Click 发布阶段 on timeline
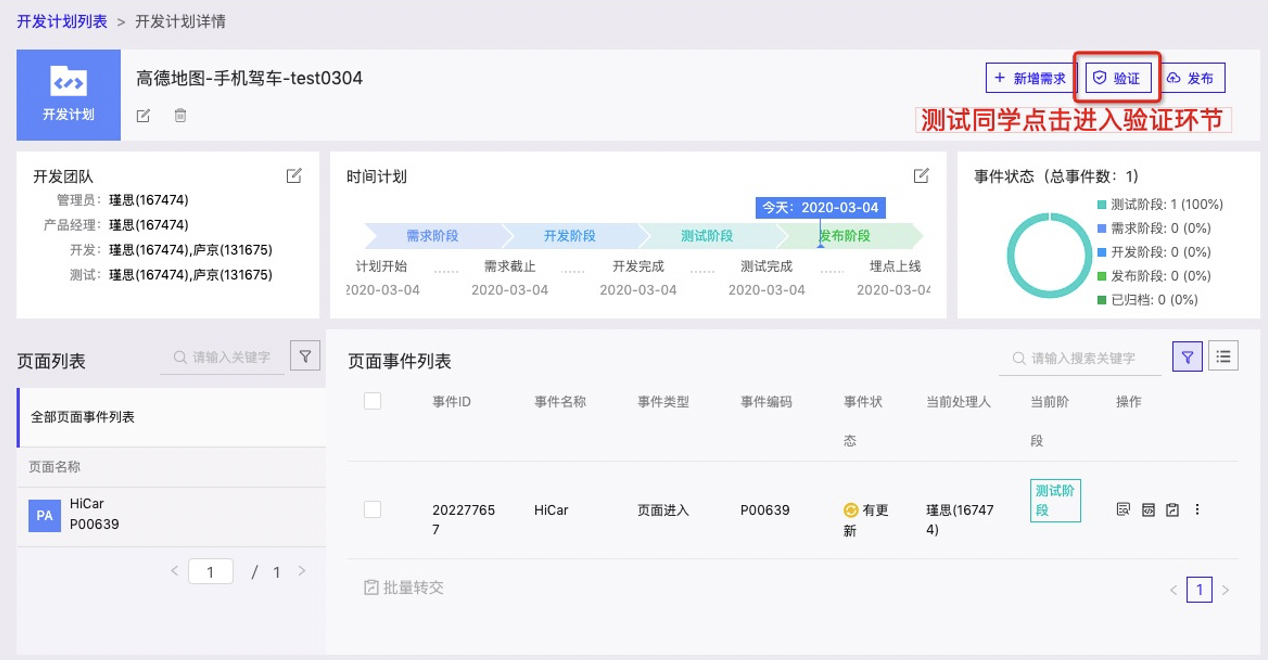The height and width of the screenshot is (660, 1268). [x=845, y=236]
